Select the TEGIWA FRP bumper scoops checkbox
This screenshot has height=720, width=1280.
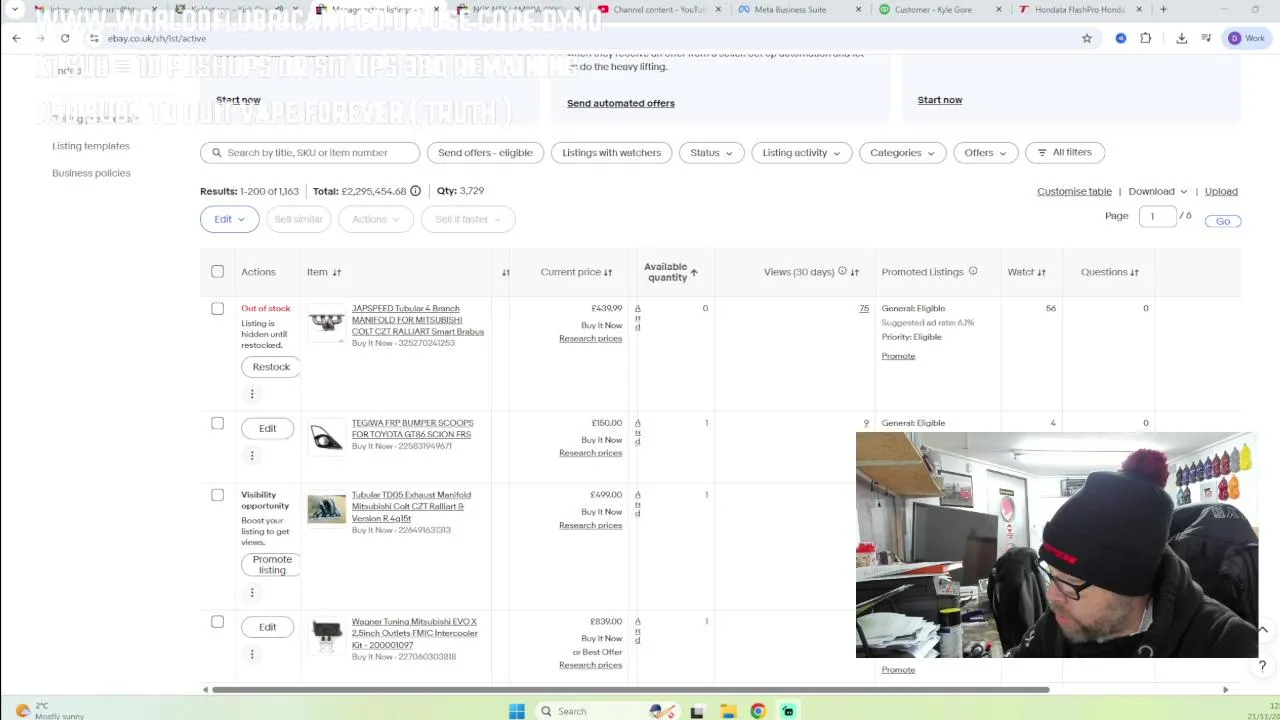tap(217, 423)
